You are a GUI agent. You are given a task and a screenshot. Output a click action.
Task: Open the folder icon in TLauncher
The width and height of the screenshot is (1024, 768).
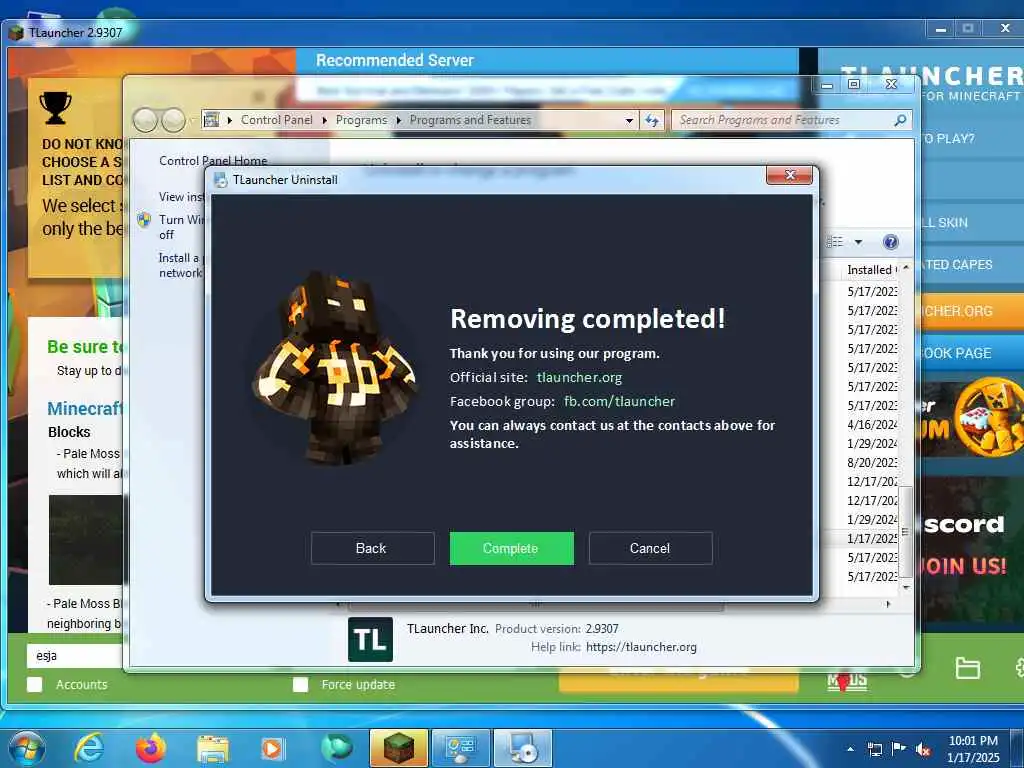pos(967,667)
